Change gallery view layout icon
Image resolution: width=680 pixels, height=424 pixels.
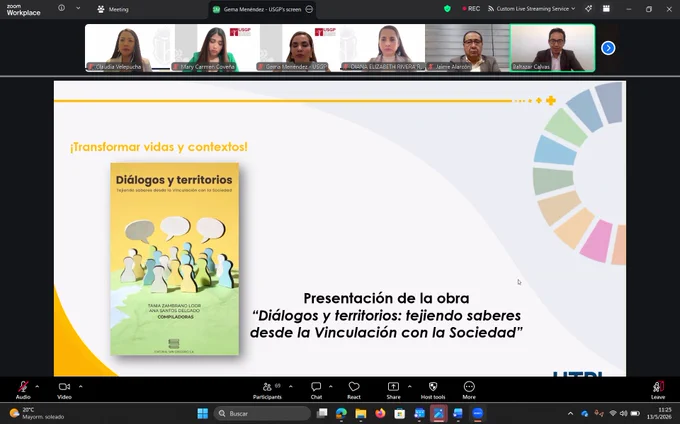(x=606, y=9)
